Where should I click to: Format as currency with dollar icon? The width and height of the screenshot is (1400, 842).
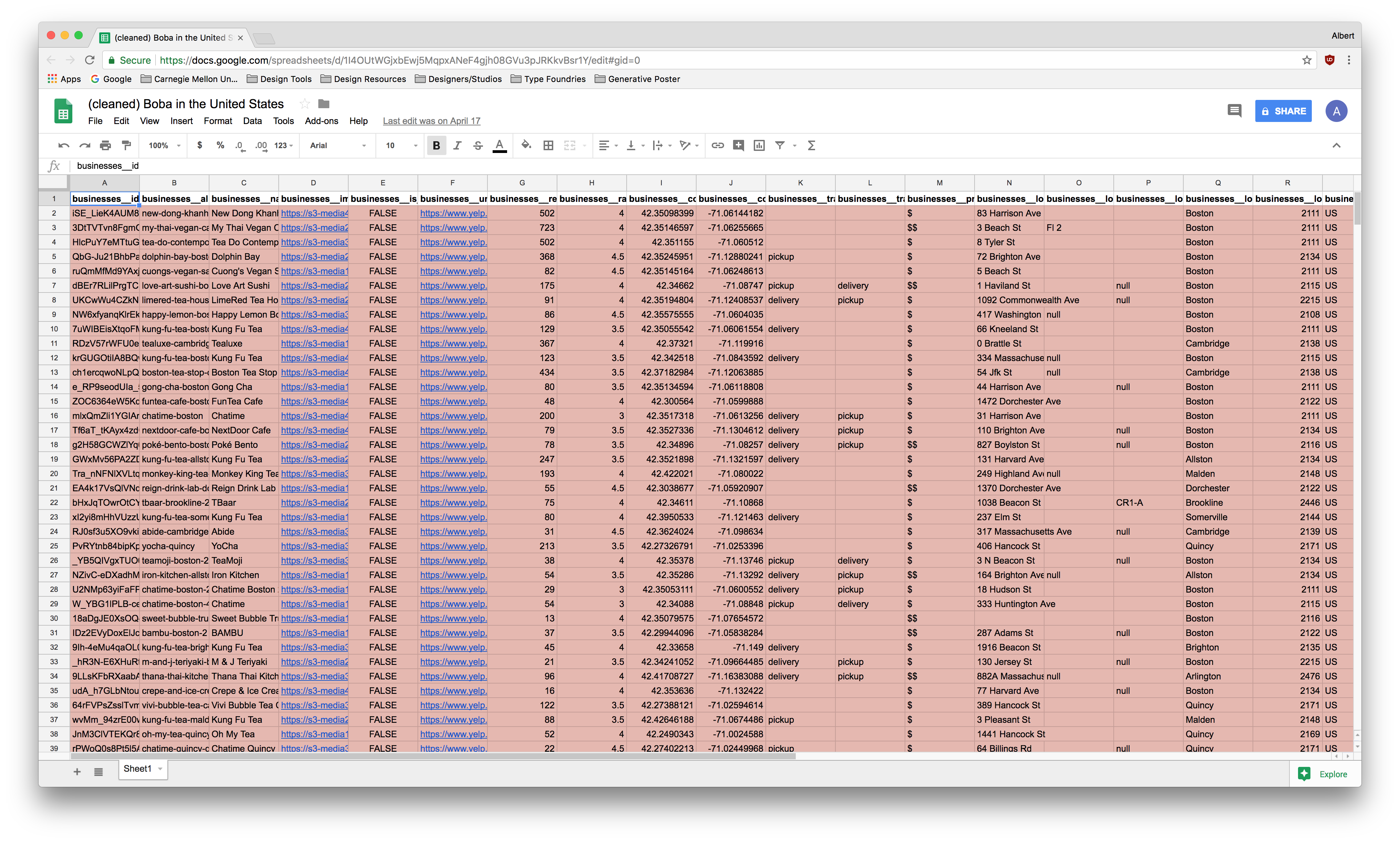point(200,146)
